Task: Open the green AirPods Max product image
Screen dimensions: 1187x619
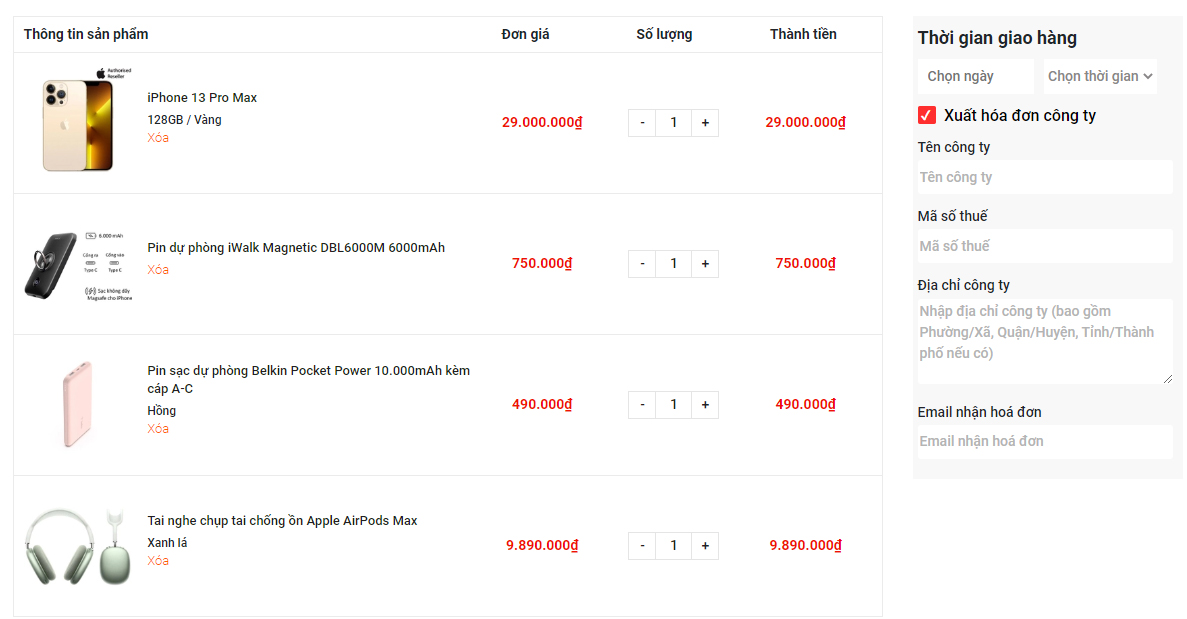Action: click(x=79, y=546)
